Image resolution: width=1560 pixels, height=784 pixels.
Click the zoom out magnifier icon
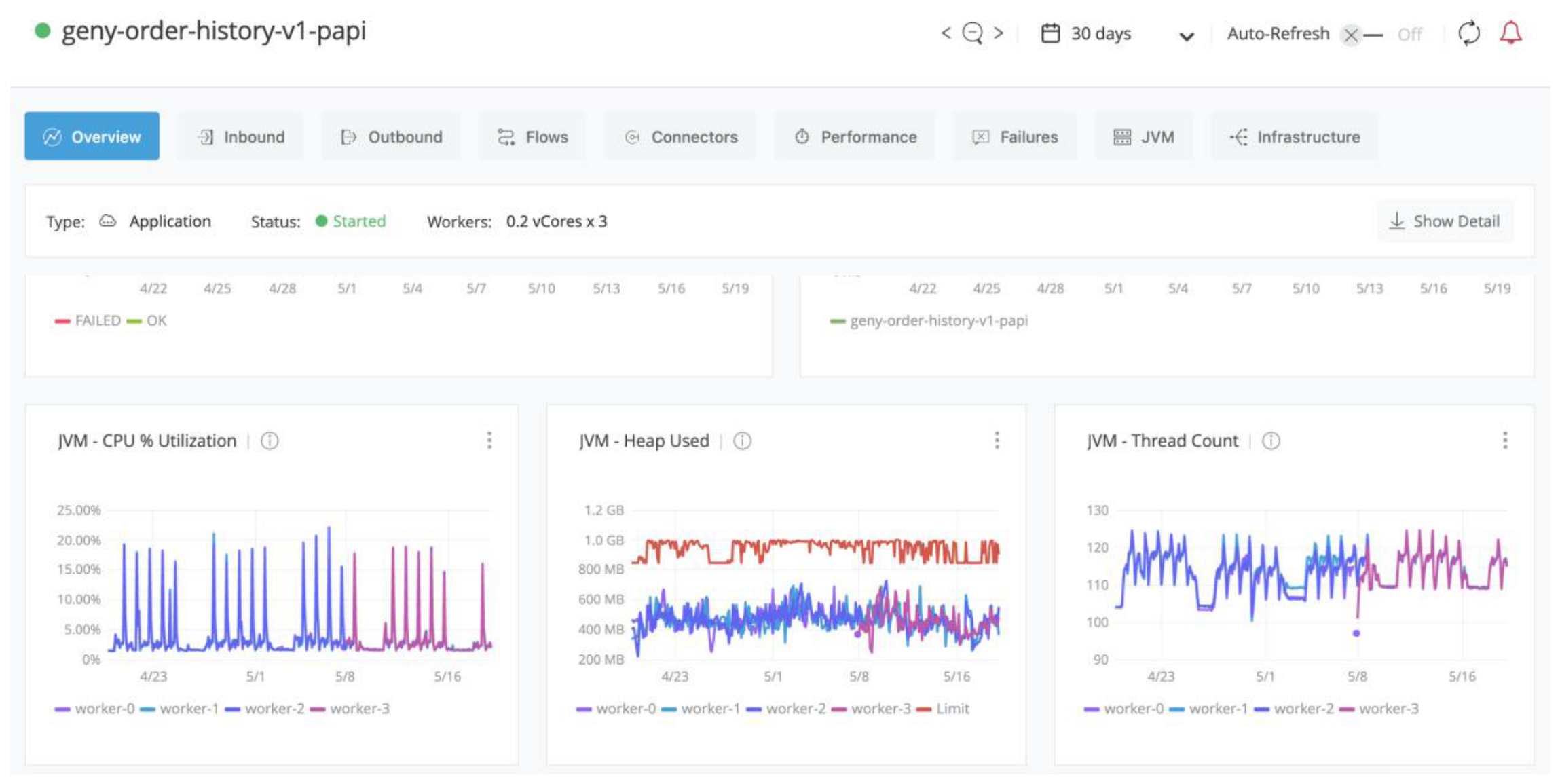tap(973, 33)
